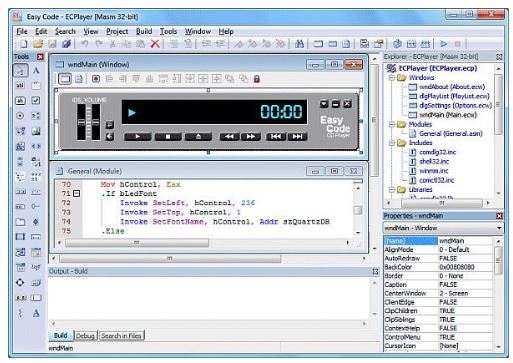Select the bottom-right 'A' tool in Tools
513x363 pixels.
coord(36,313)
